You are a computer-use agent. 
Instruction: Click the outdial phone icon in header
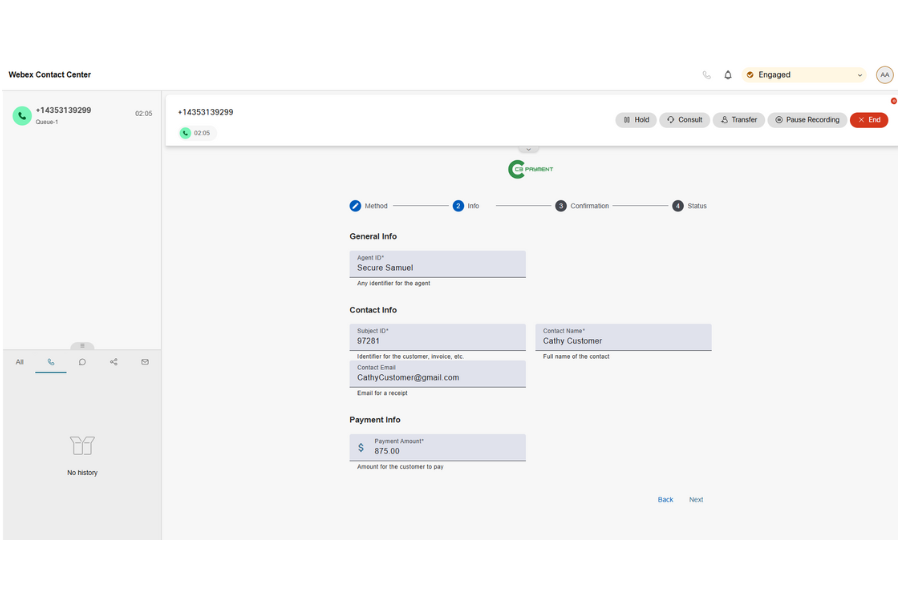click(707, 75)
